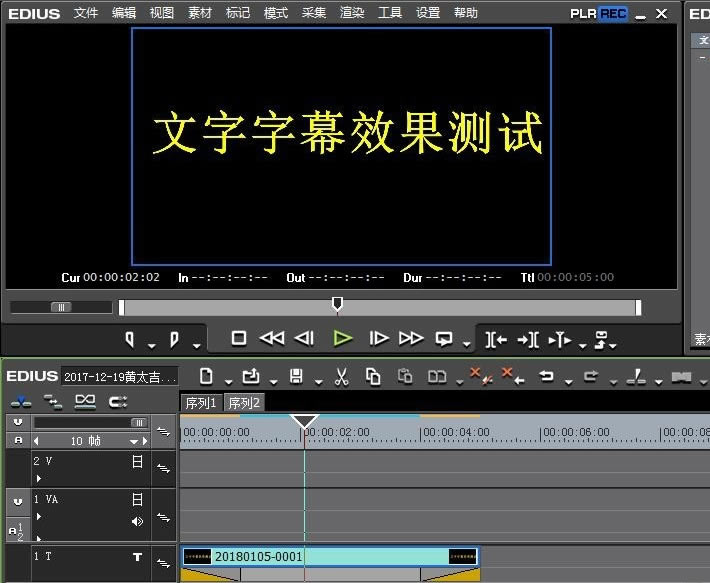Click the PLR REC mode switch button
This screenshot has height=583, width=710.
click(x=598, y=14)
